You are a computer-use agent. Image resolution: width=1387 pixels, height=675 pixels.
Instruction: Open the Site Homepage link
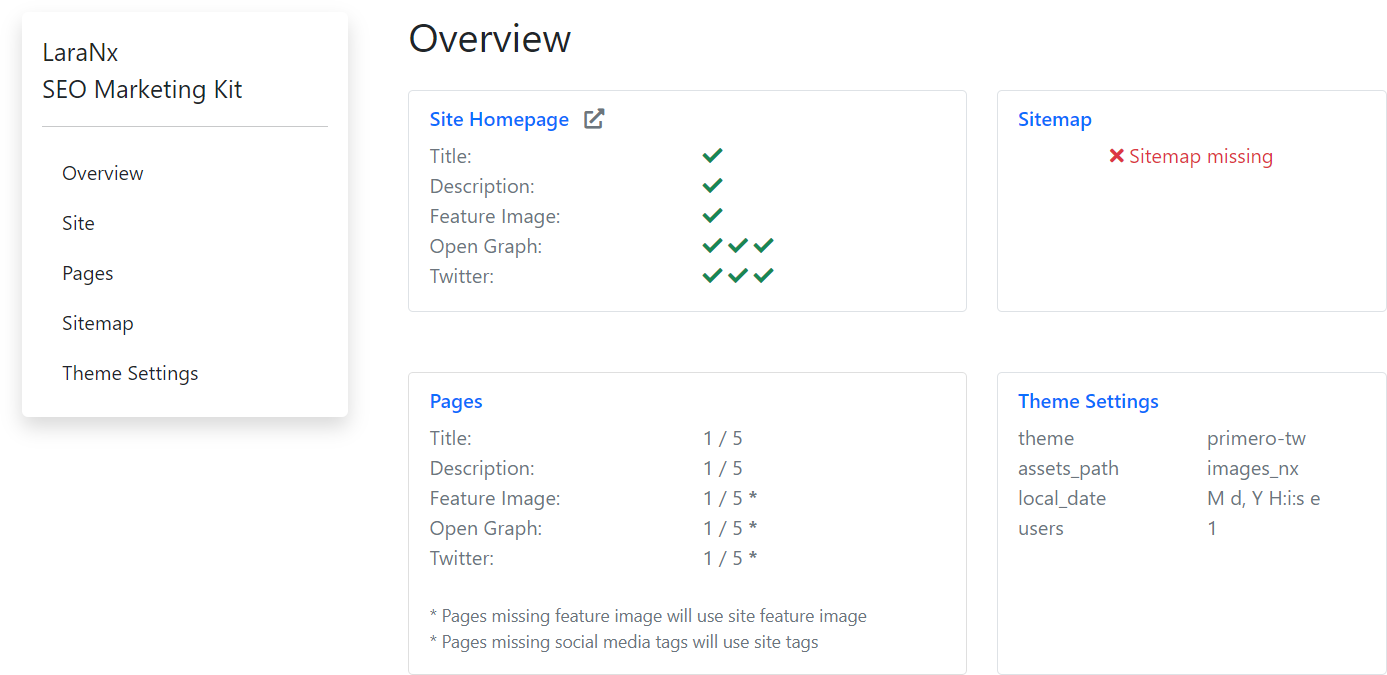coord(499,119)
